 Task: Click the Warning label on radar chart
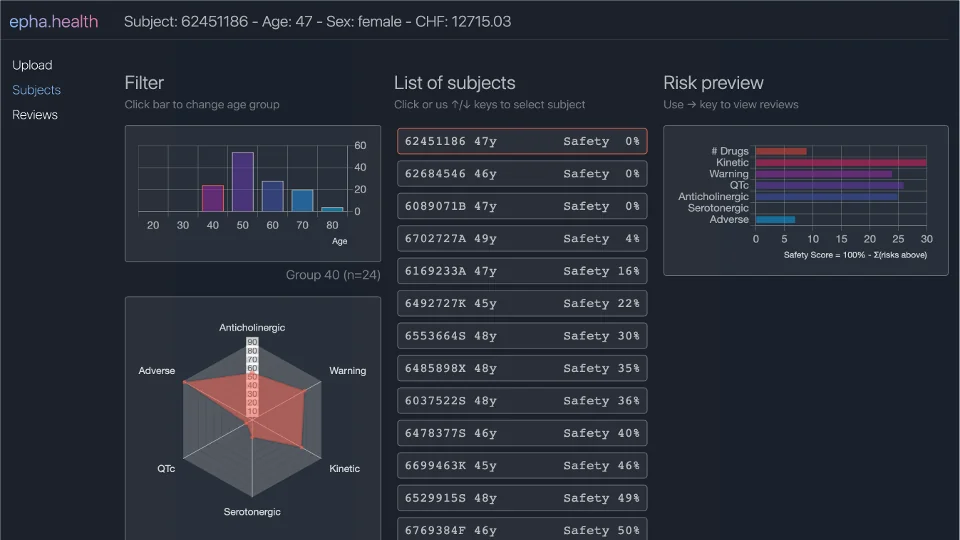pos(347,370)
